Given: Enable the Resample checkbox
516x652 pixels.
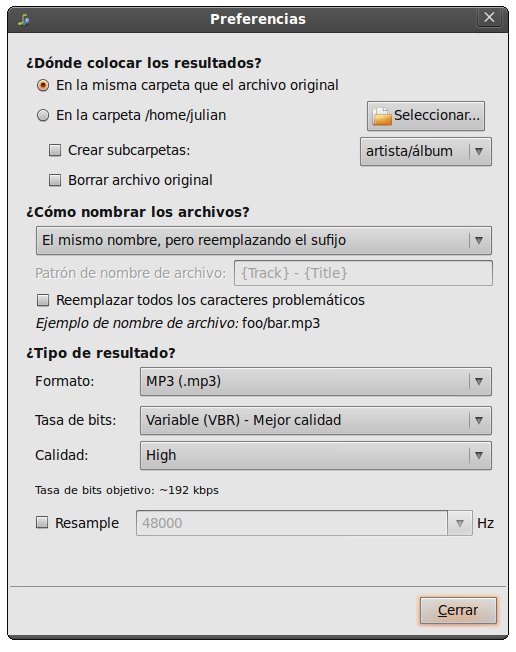Looking at the screenshot, I should point(42,523).
